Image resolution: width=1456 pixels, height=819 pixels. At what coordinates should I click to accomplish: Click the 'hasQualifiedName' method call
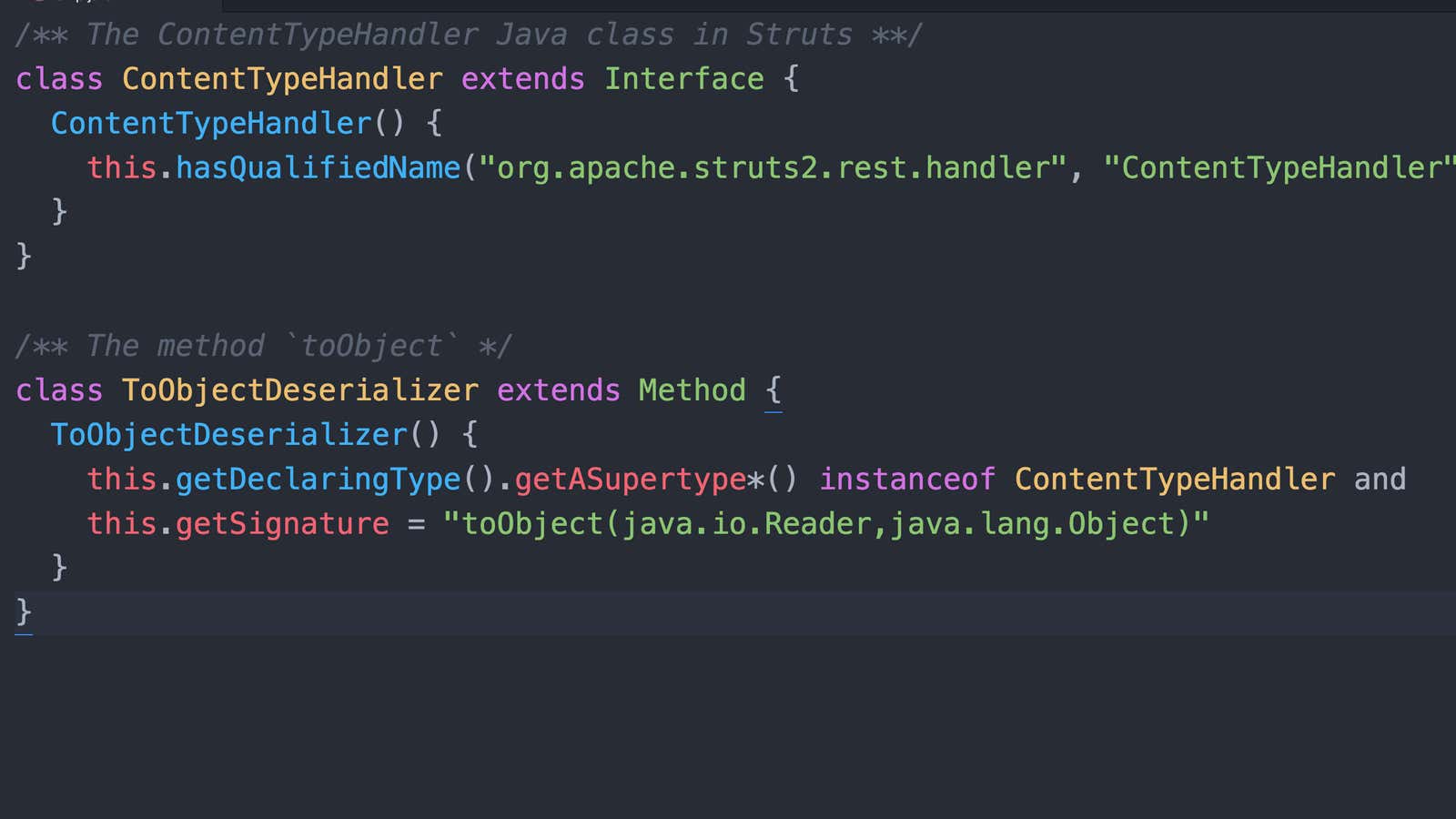pyautogui.click(x=318, y=167)
